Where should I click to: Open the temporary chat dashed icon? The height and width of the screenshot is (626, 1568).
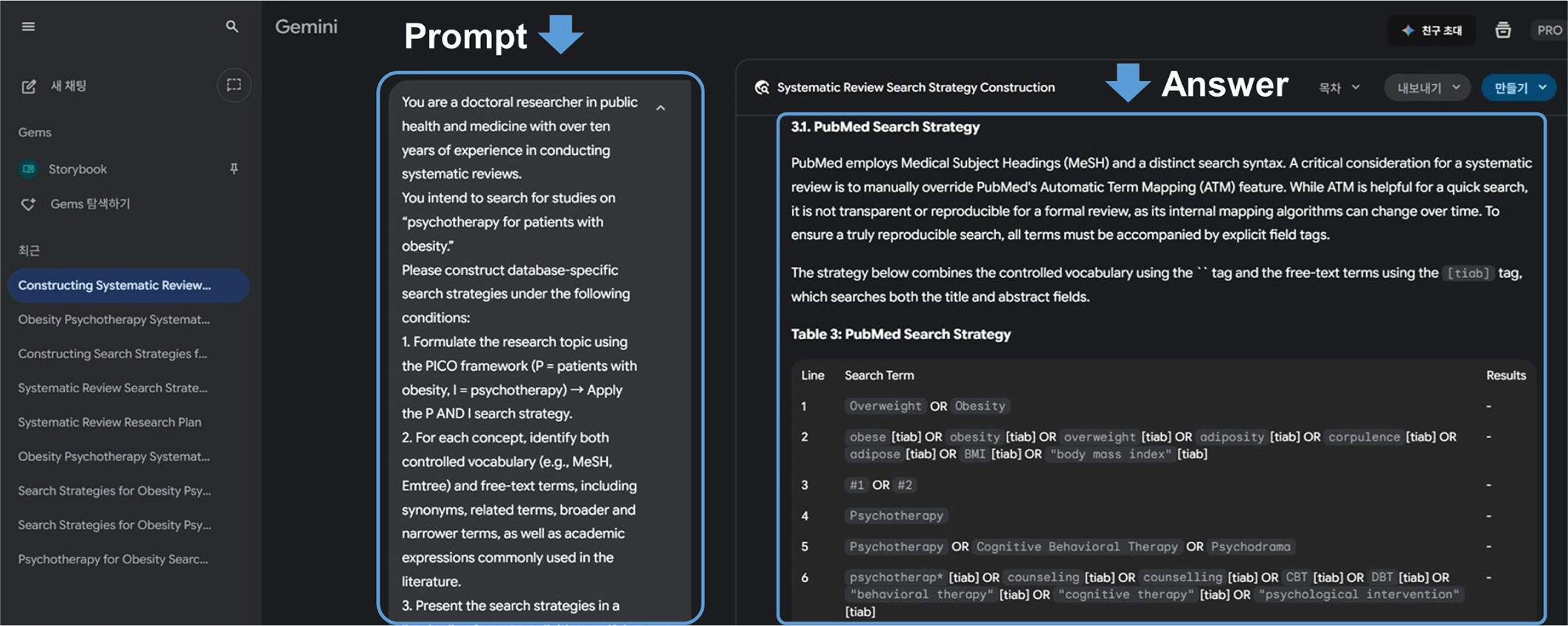pyautogui.click(x=234, y=86)
